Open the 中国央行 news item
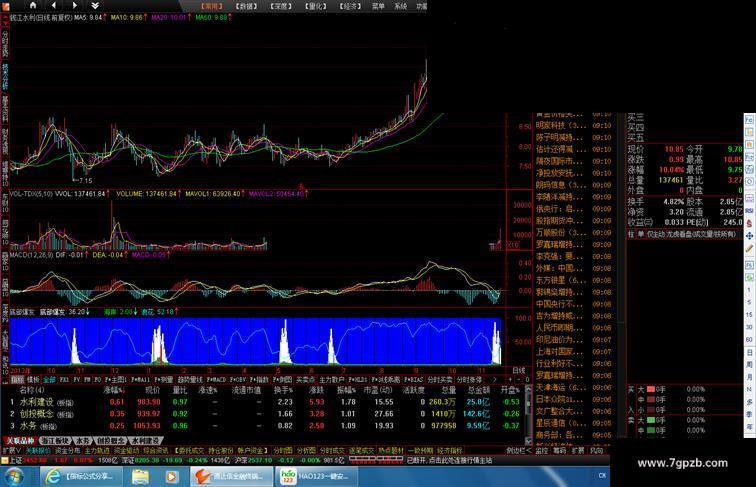756x487 pixels. 573,304
